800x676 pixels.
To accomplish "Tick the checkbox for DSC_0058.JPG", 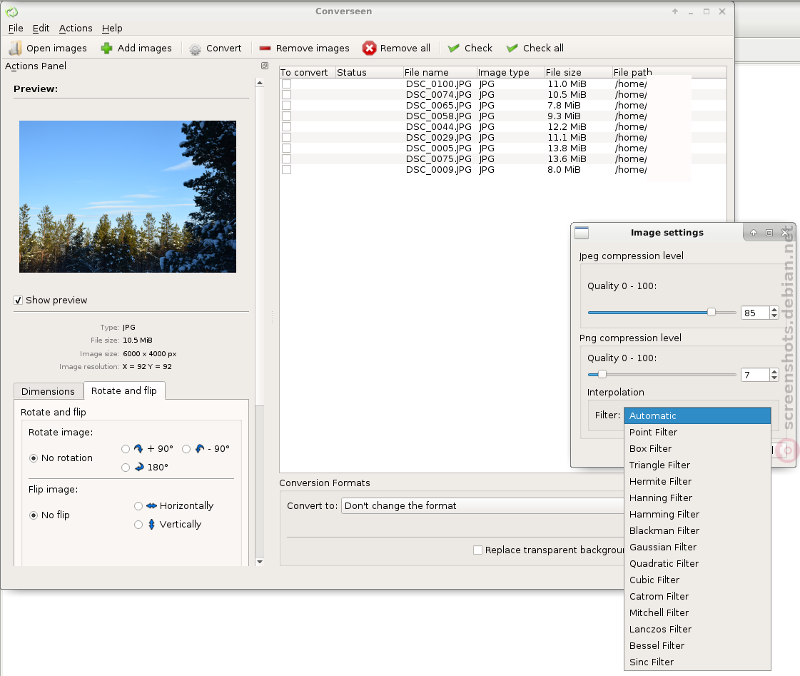I will (287, 116).
